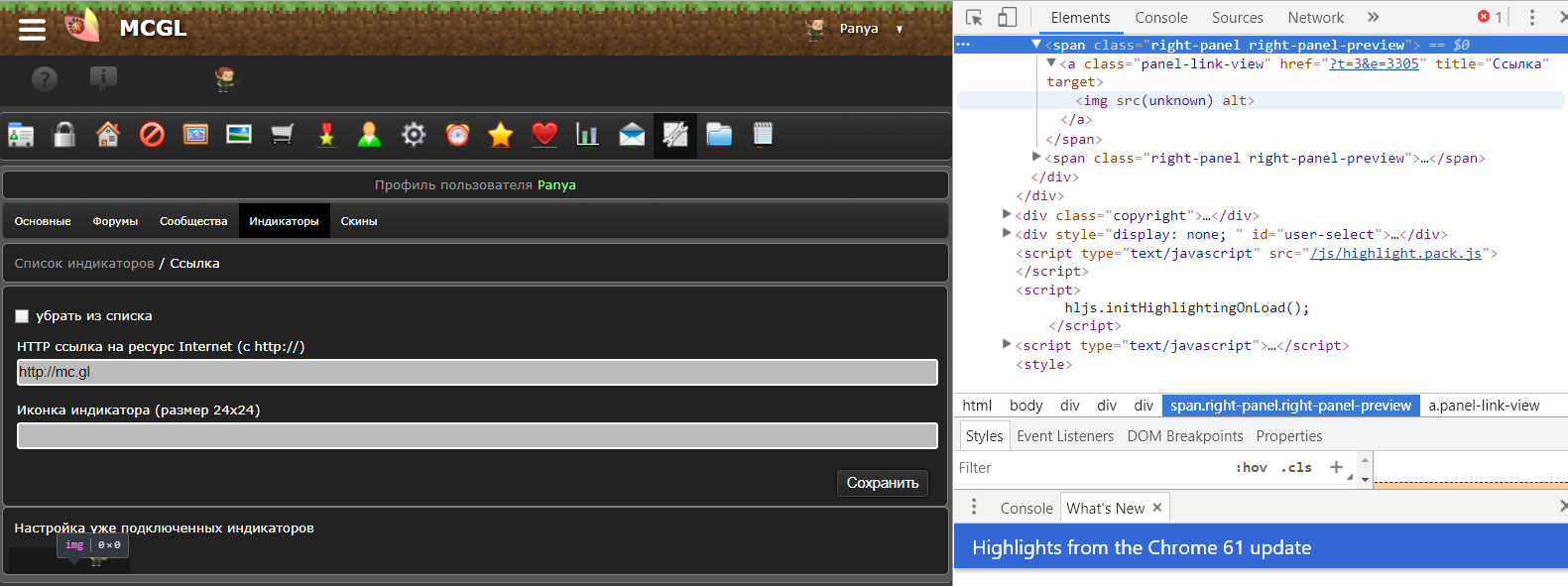Click the Сохранить save button
The image size is (1568, 586).
tap(883, 483)
